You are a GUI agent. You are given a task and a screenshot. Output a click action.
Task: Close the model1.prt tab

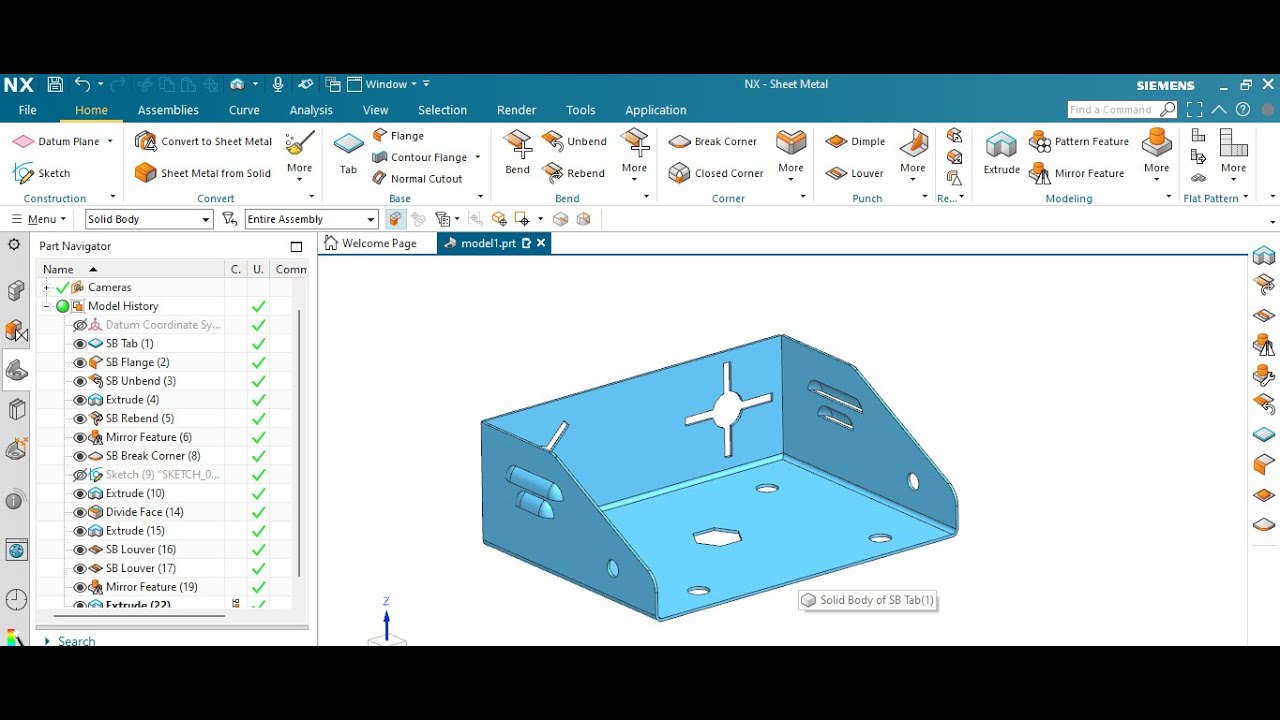[x=541, y=243]
